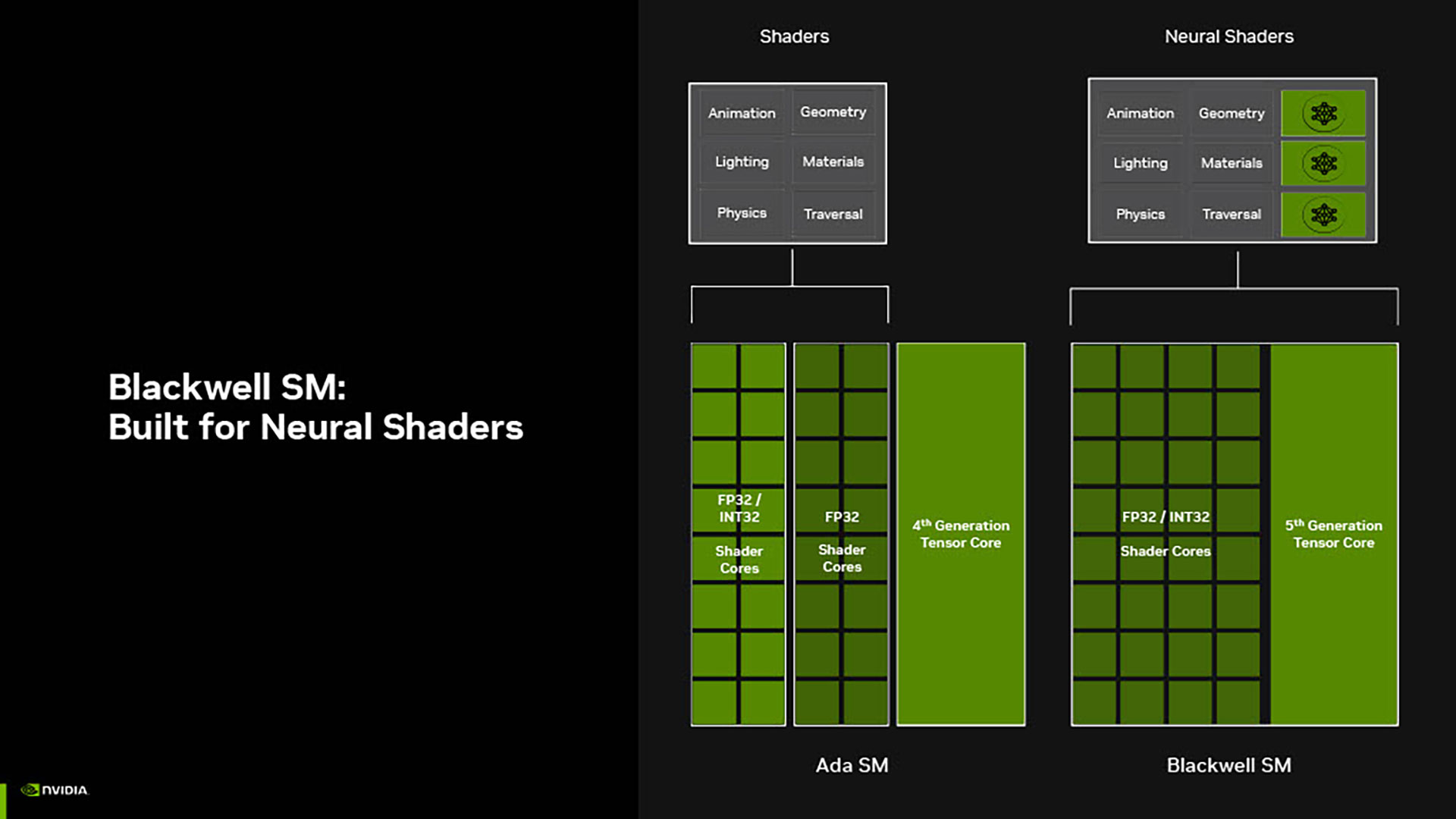
Task: Expand the Neural Shaders category panel
Action: 1228,36
